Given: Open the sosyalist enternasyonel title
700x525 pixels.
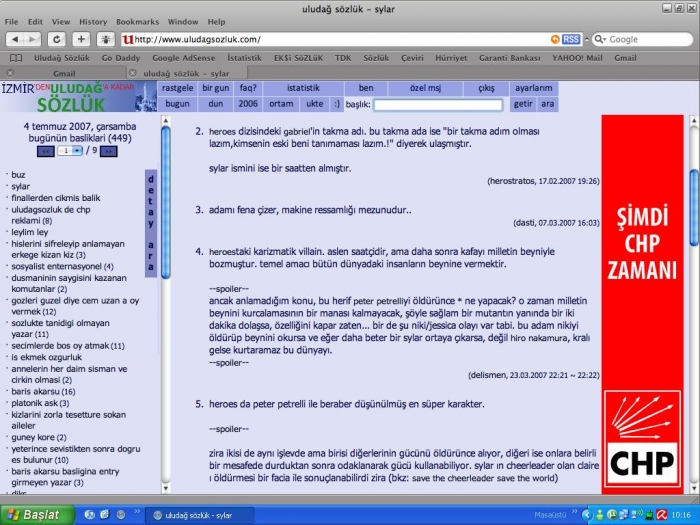Looking at the screenshot, I should point(62,267).
